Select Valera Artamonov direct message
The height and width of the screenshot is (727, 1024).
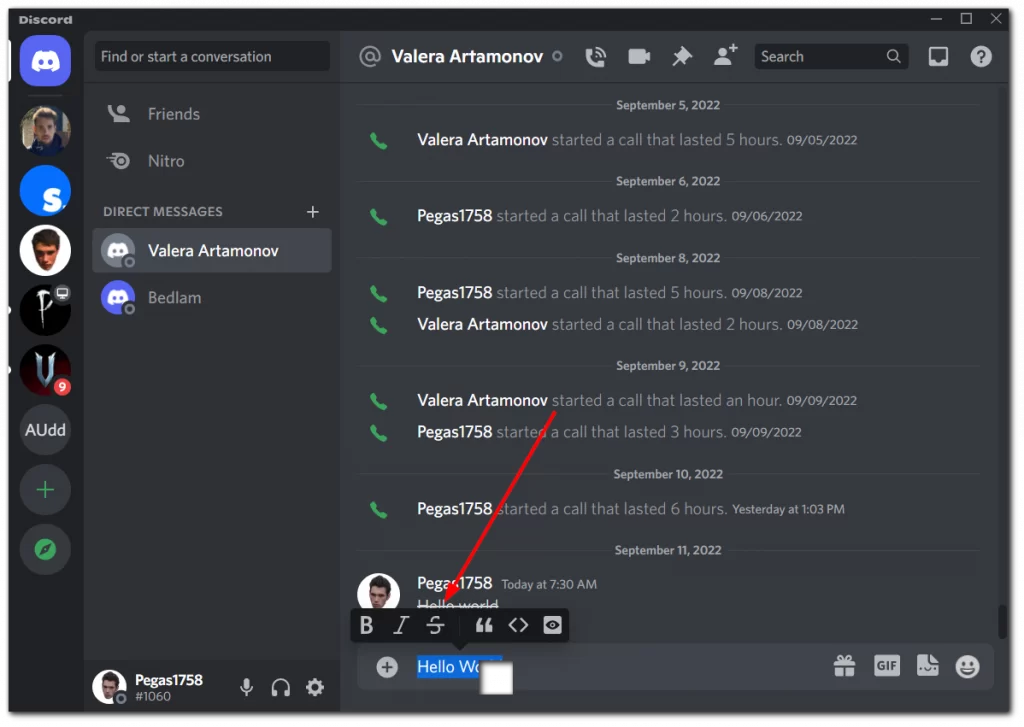[212, 251]
